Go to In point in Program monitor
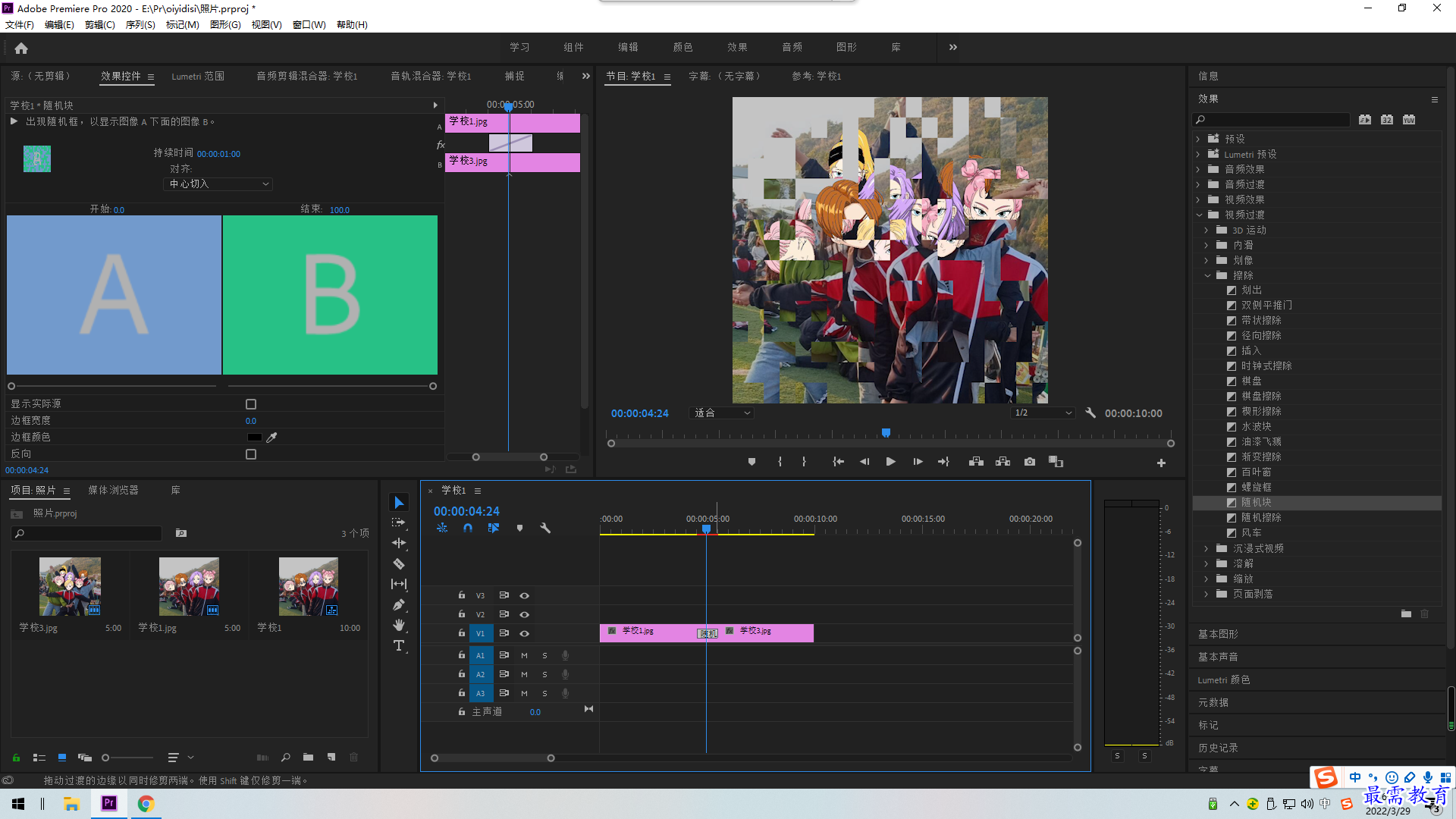This screenshot has width=1456, height=819. pos(838,462)
